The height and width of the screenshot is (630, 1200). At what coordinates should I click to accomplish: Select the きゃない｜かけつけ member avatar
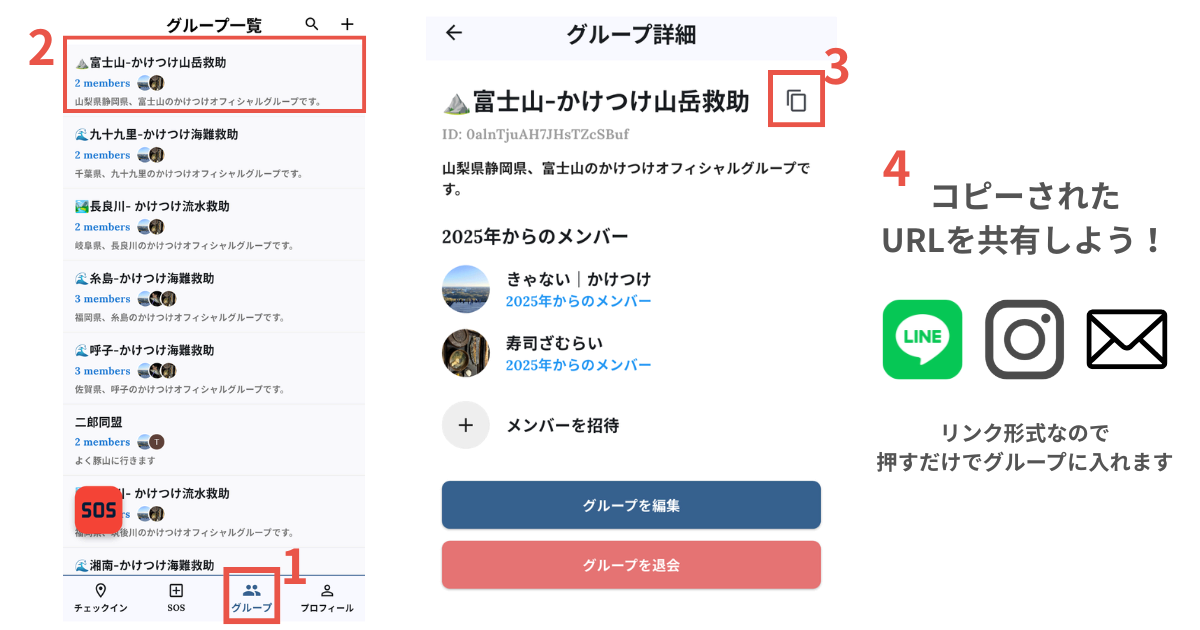(x=466, y=289)
